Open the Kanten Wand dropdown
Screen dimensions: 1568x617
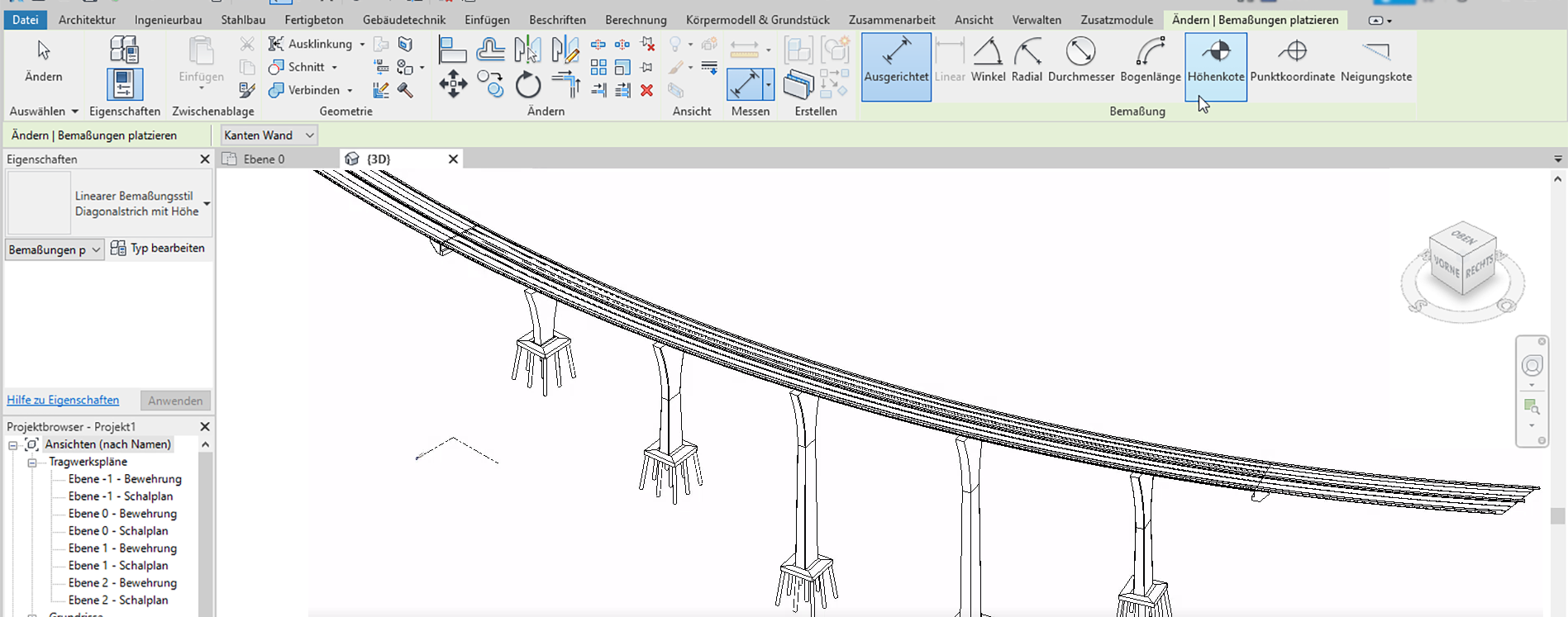click(269, 135)
